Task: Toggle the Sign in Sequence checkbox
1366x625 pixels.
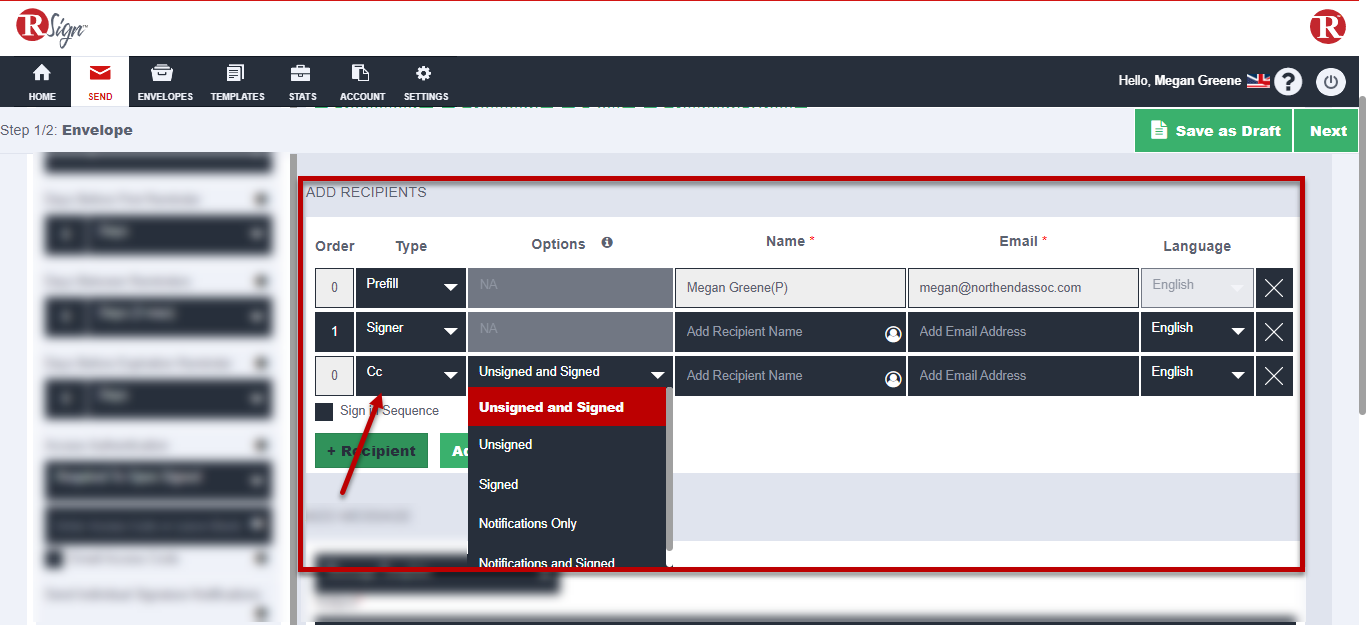Action: [x=324, y=412]
